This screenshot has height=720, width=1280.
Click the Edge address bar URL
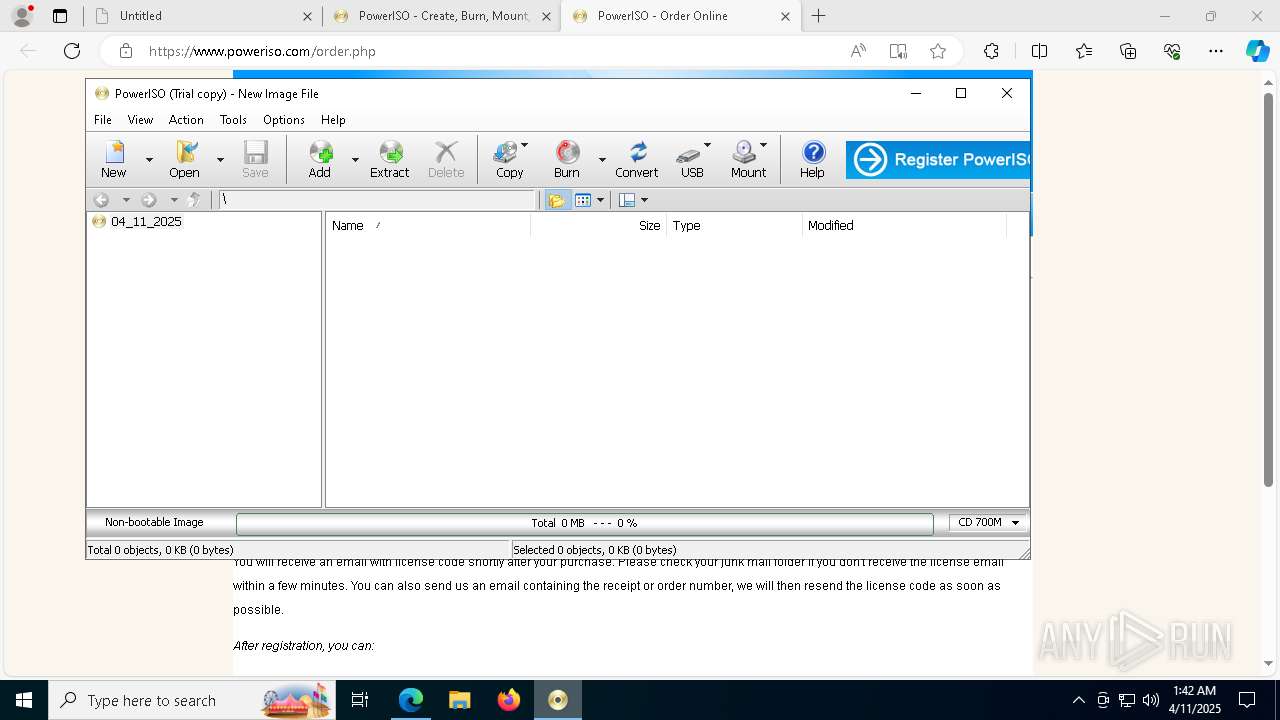tap(262, 51)
